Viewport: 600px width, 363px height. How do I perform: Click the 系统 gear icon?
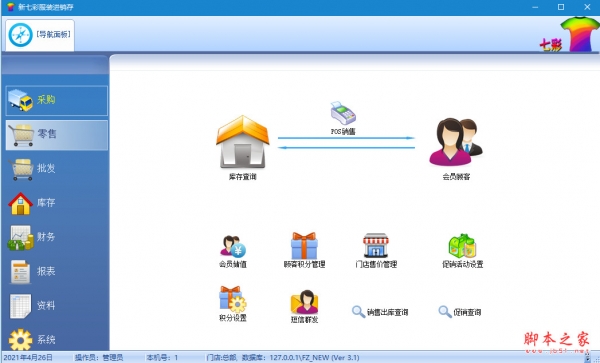pos(20,339)
